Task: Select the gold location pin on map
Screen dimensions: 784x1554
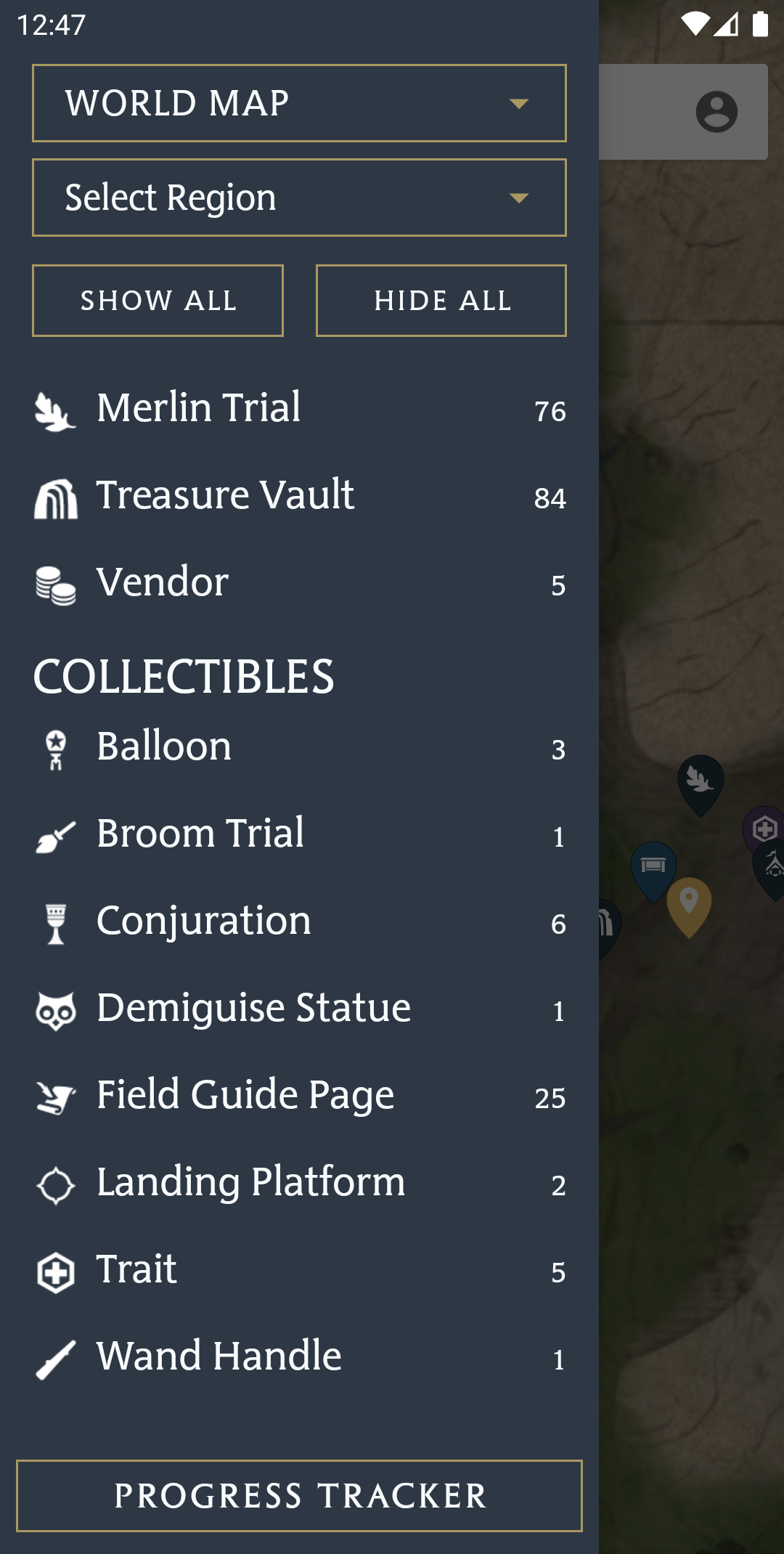Action: [689, 907]
